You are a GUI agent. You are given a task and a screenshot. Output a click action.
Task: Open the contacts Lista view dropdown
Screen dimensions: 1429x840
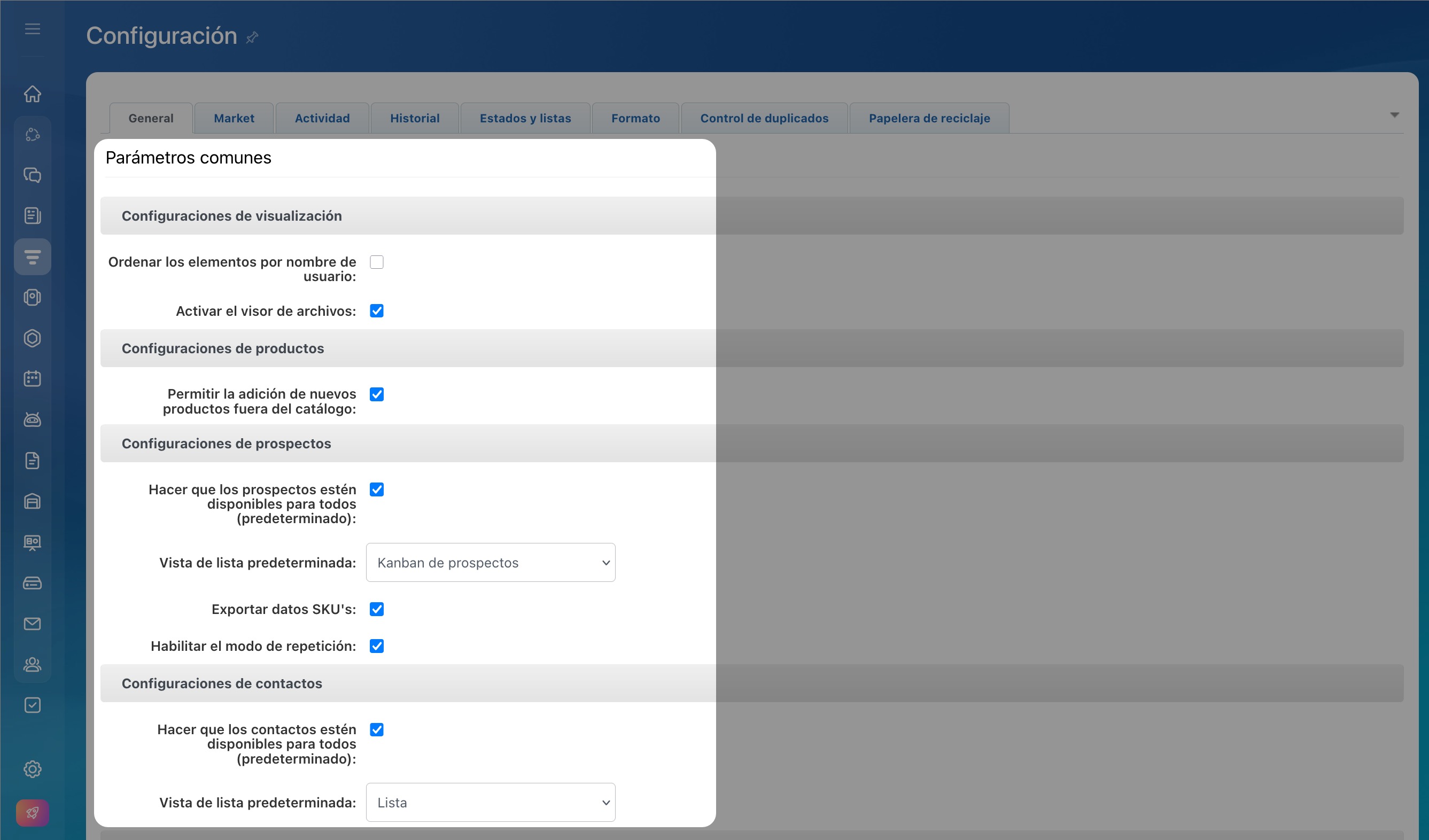(x=491, y=803)
